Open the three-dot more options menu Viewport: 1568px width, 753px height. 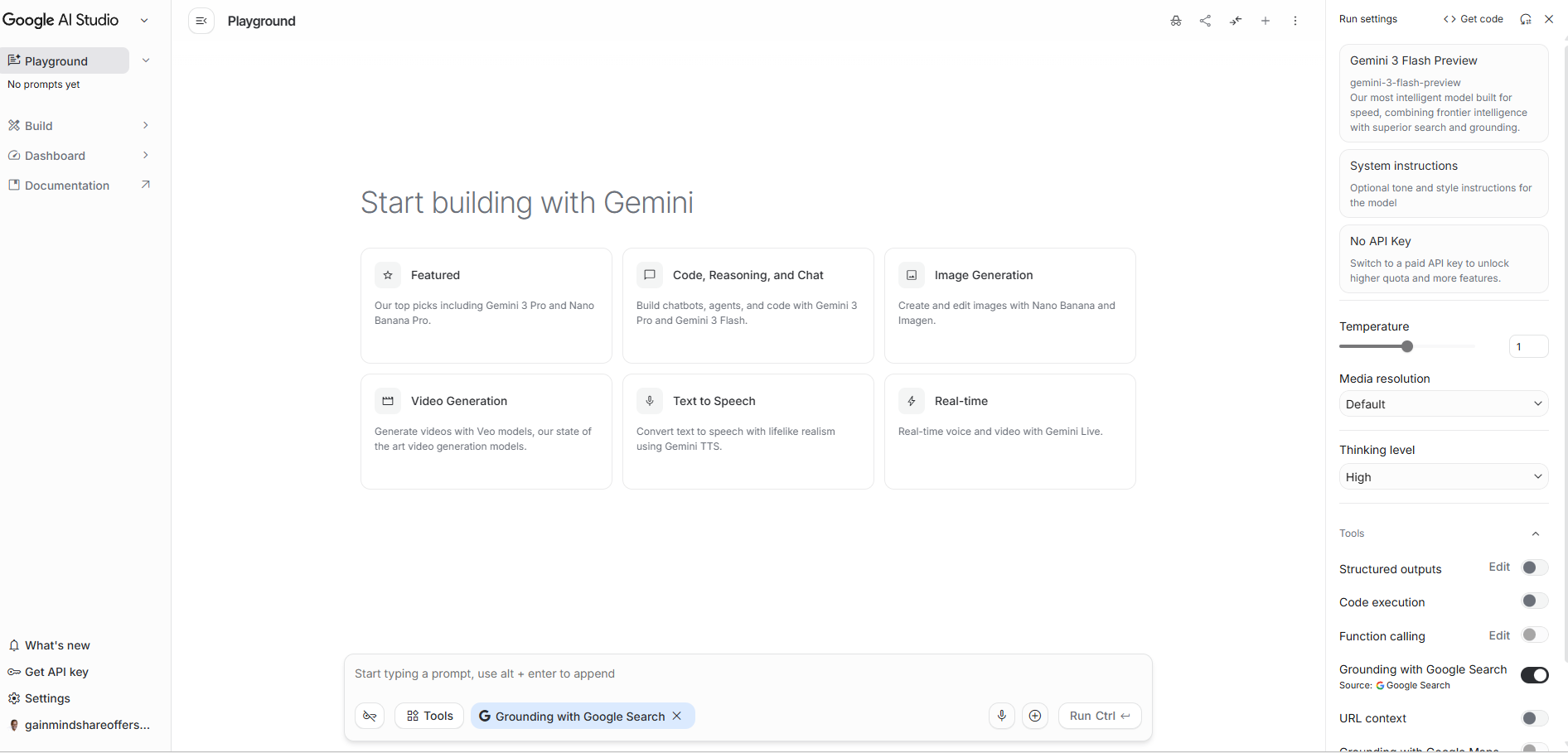1295,21
